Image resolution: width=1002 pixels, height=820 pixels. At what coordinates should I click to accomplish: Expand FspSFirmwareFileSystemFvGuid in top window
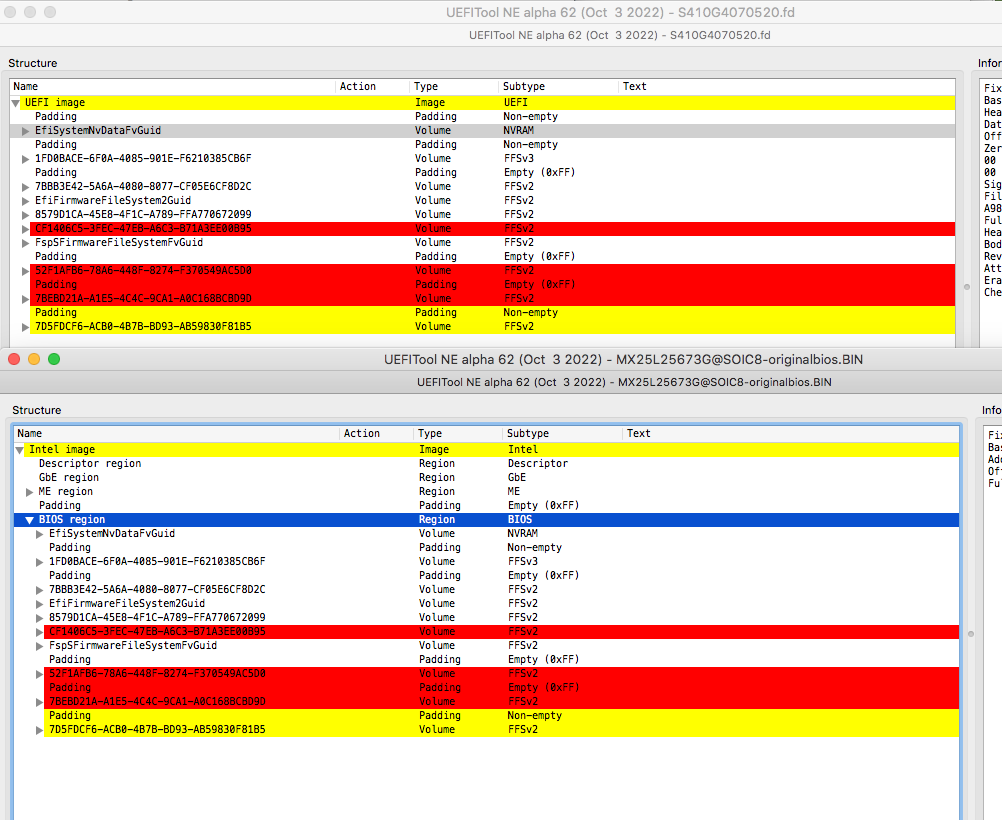pos(26,244)
